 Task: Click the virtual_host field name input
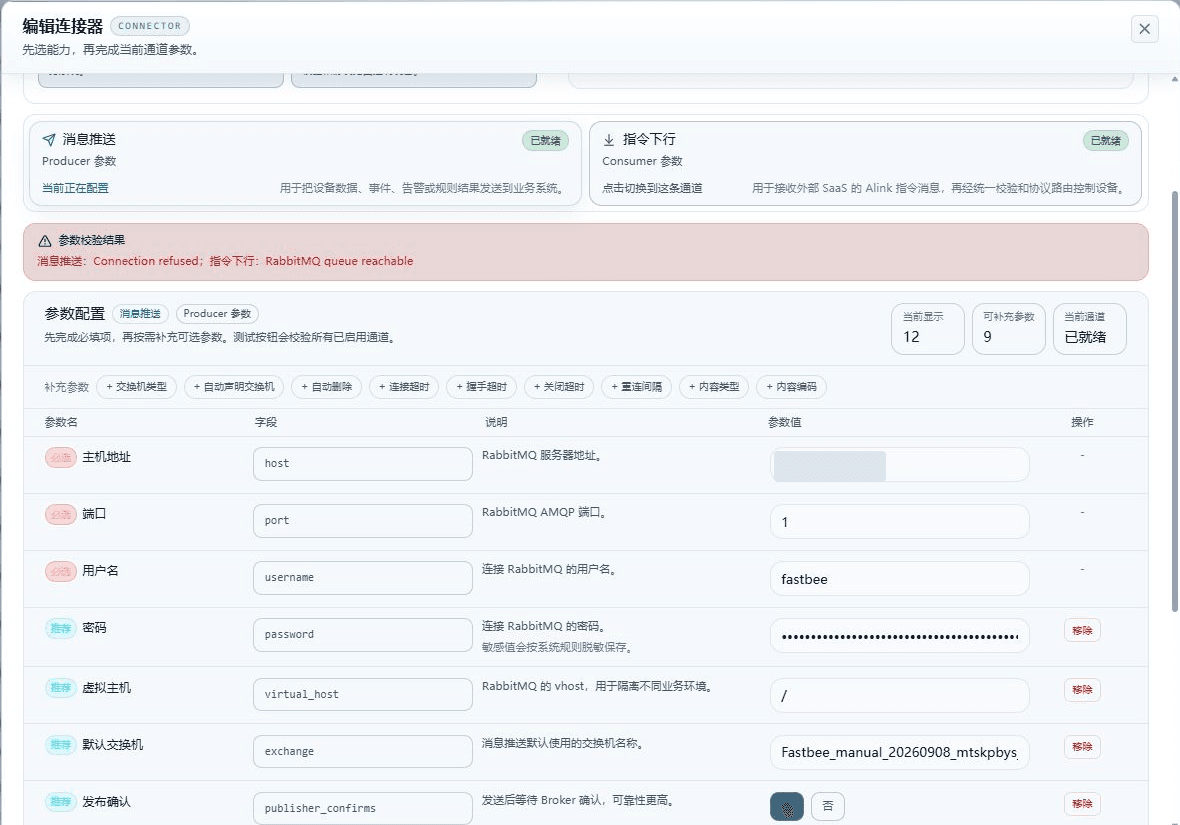(363, 694)
